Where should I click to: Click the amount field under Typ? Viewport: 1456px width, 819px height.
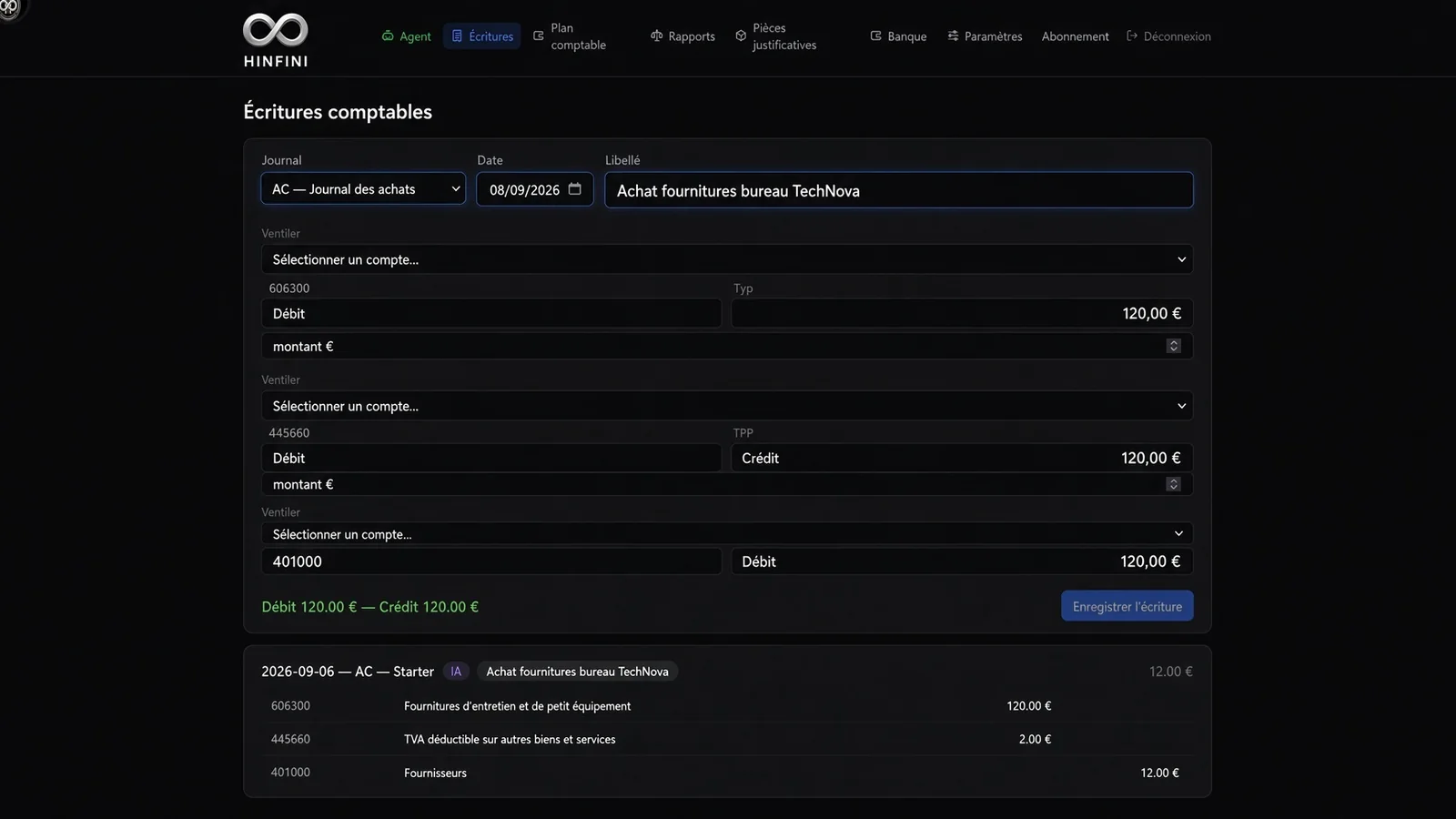click(x=962, y=313)
